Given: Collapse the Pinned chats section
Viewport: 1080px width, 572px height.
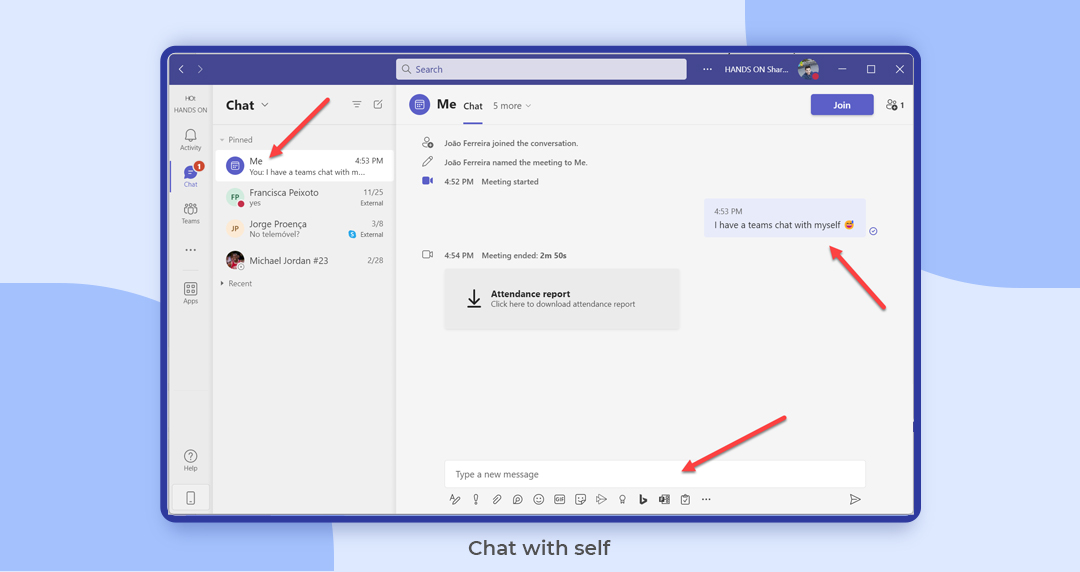Looking at the screenshot, I should [x=236, y=140].
